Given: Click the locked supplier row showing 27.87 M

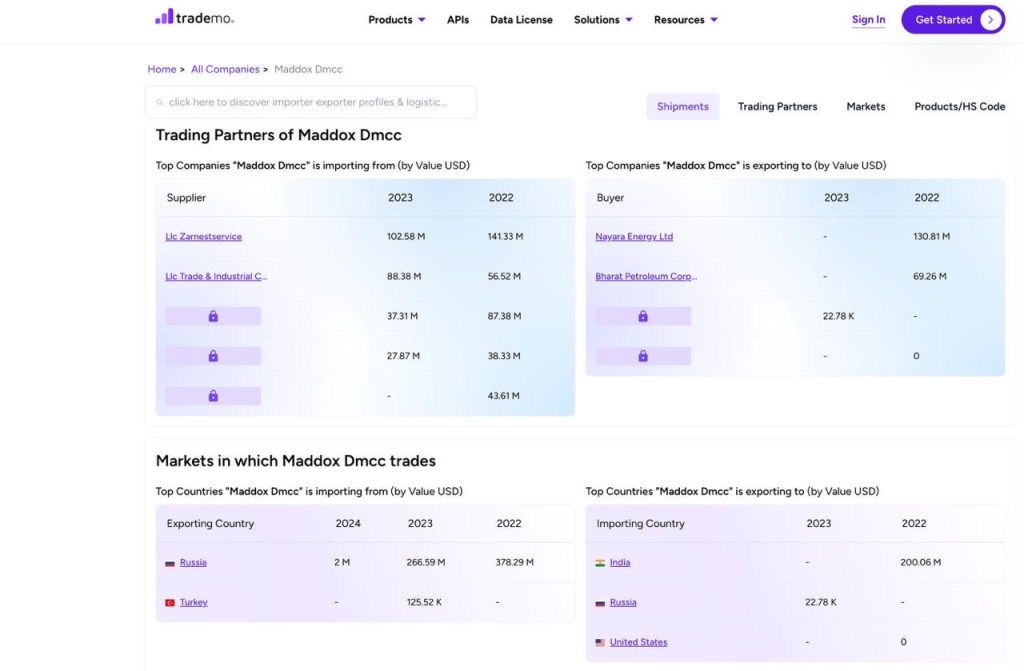Looking at the screenshot, I should tap(213, 356).
